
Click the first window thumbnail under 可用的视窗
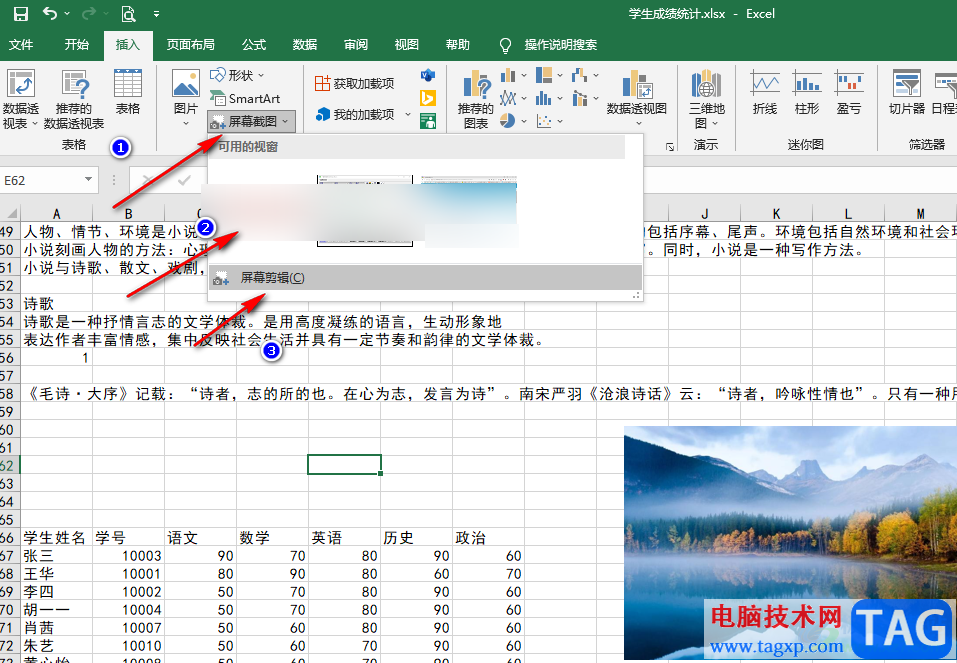click(x=364, y=211)
